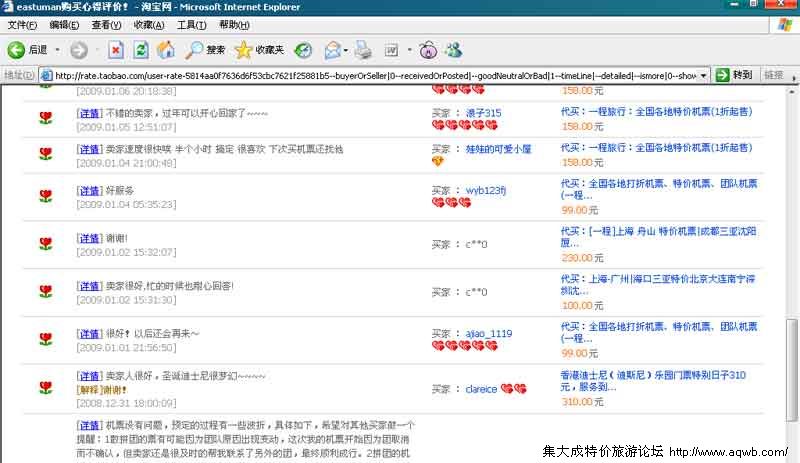This screenshot has height=463, width=800.
Task: Open buyer ajiao_1119 profile link
Action: (x=489, y=333)
